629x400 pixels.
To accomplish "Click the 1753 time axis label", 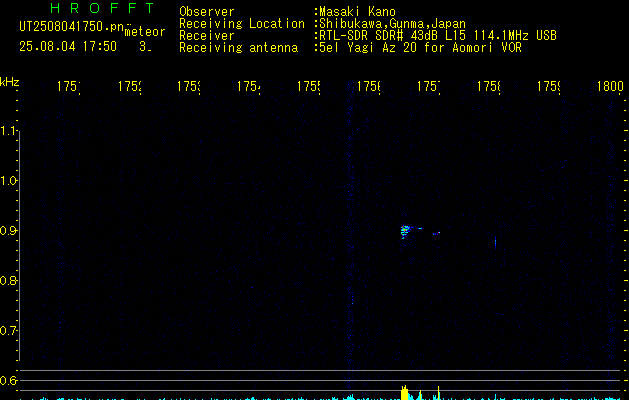I will click(189, 87).
